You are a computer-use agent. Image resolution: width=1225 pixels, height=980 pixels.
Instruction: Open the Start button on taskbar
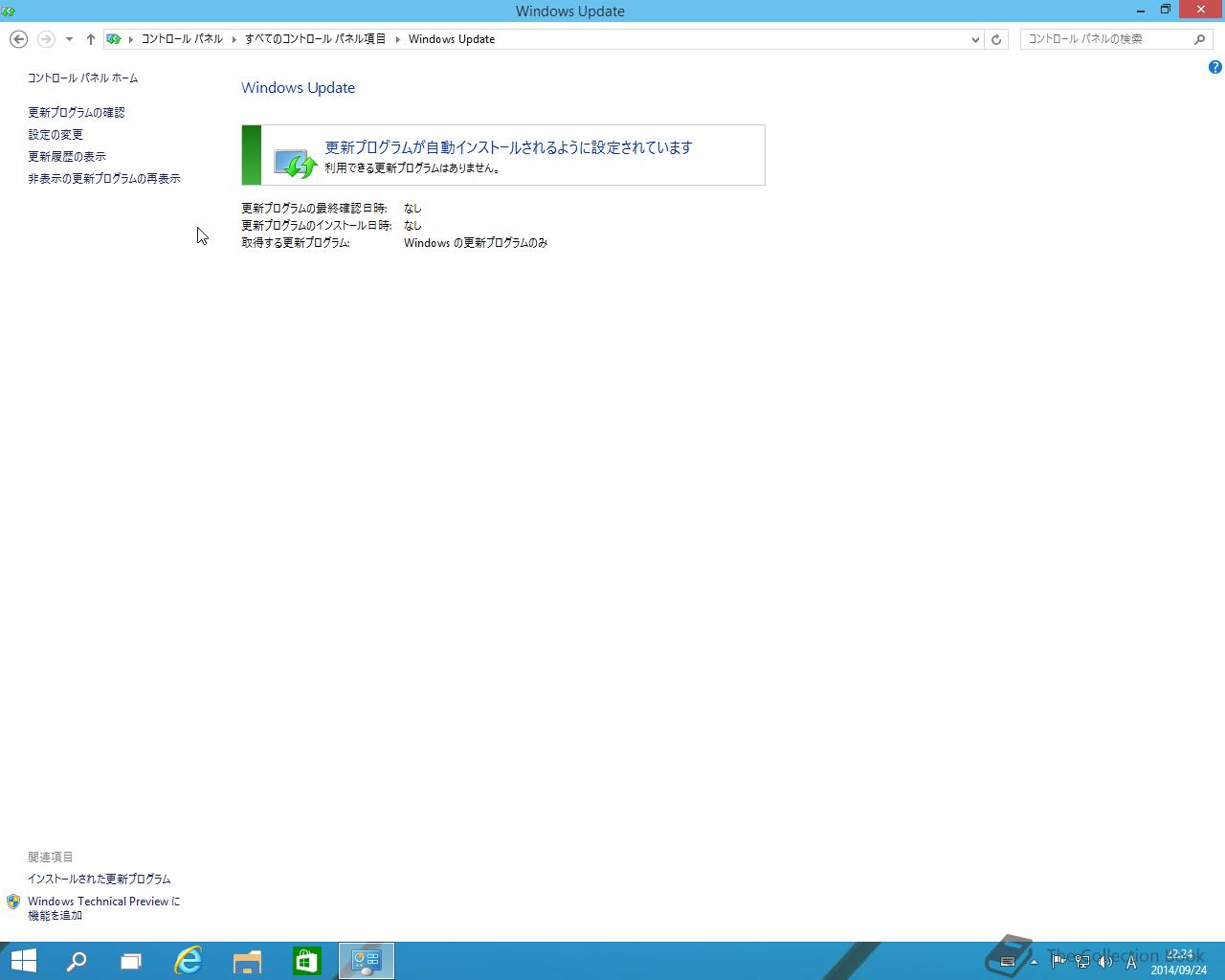point(23,961)
